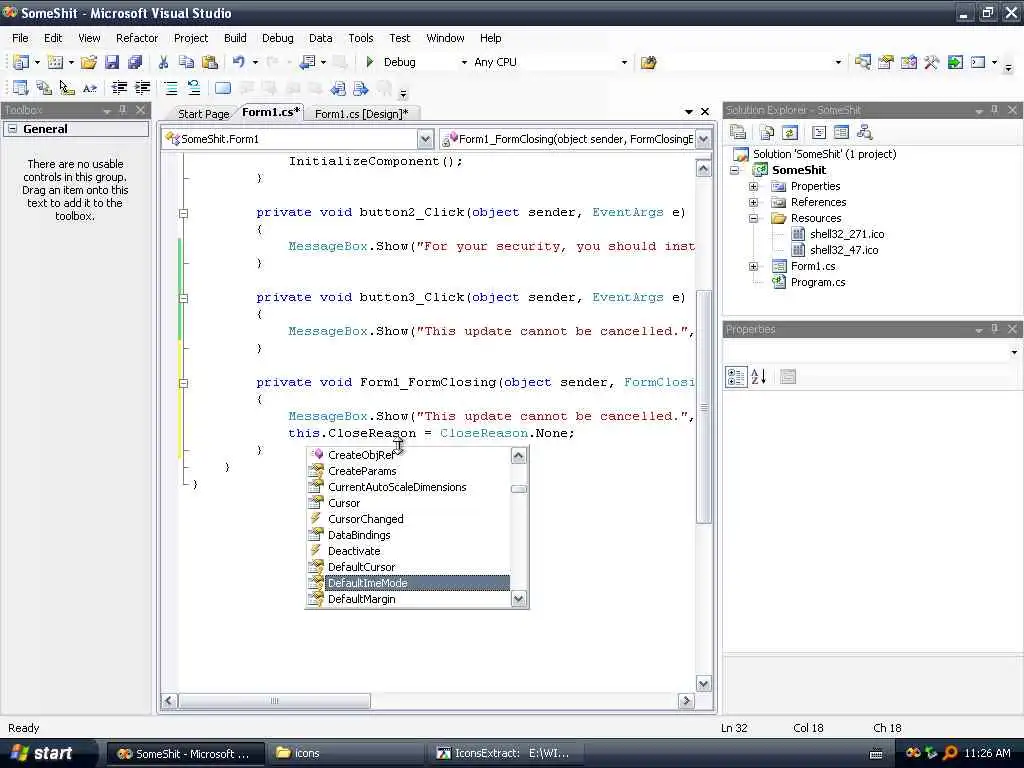Switch to the IconsExtract taskbar button

pyautogui.click(x=506, y=753)
